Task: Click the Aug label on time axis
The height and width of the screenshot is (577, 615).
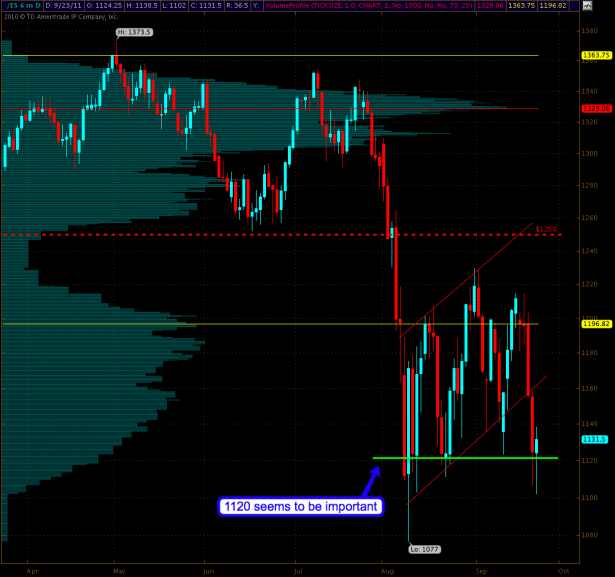Action: click(x=387, y=571)
